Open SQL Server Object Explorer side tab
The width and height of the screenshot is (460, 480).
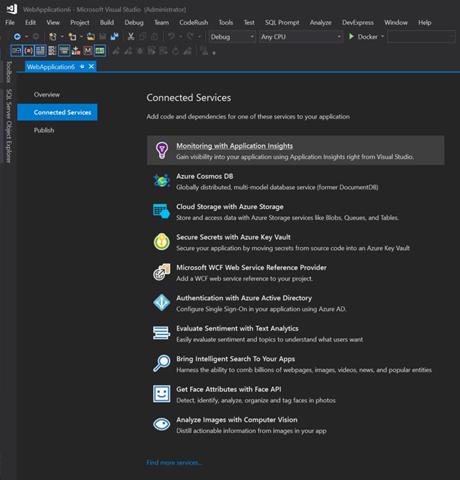click(9, 126)
